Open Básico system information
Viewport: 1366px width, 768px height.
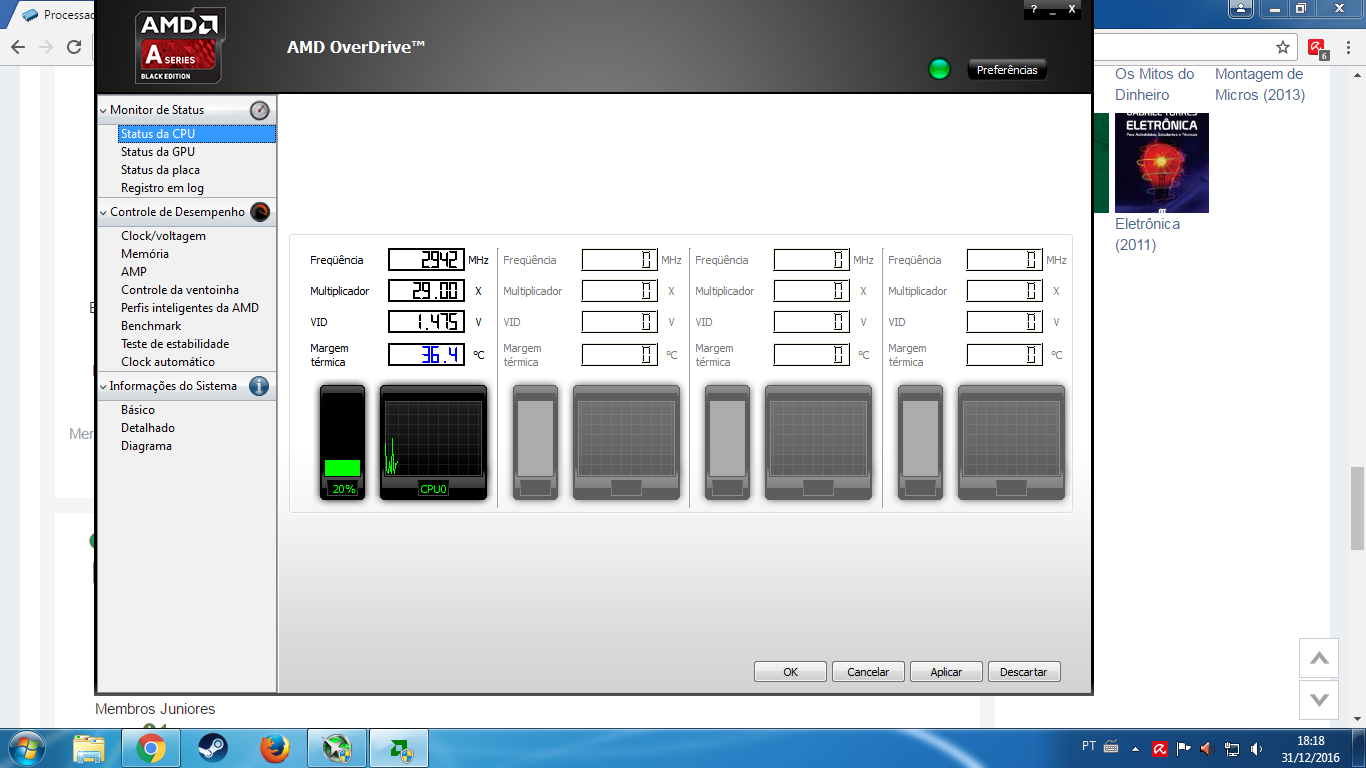tap(138, 410)
